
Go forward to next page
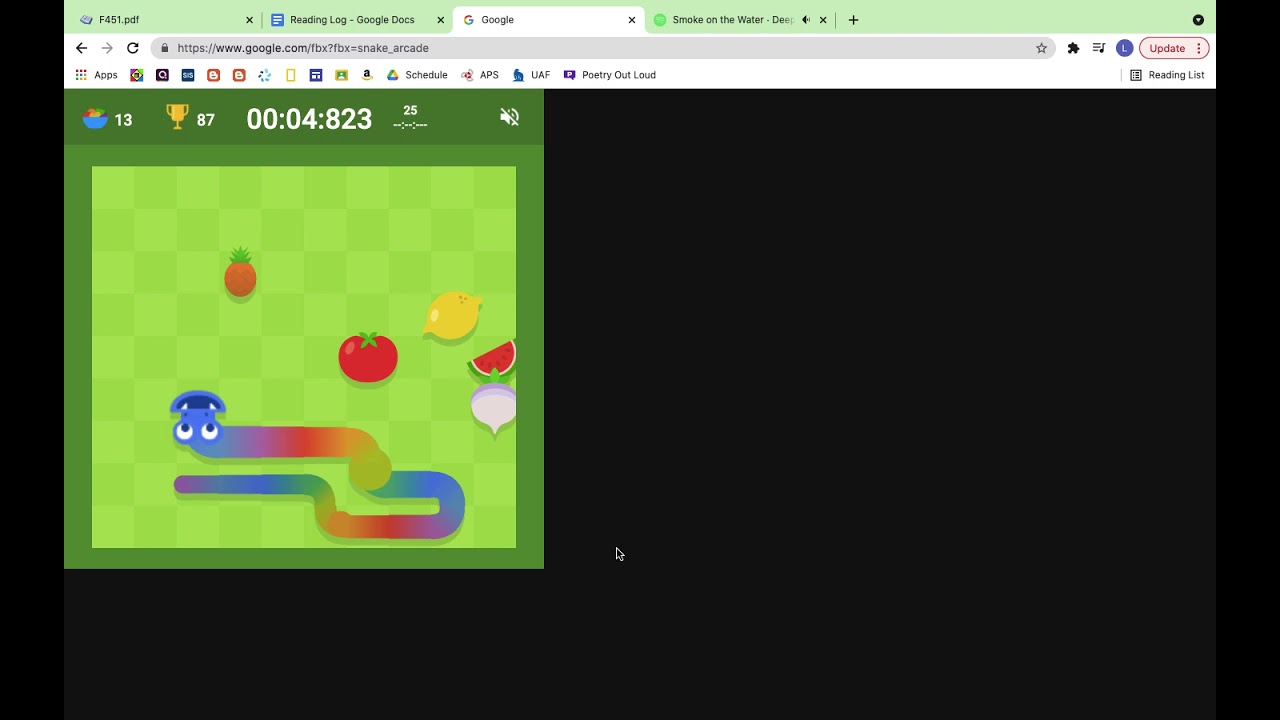pos(107,48)
